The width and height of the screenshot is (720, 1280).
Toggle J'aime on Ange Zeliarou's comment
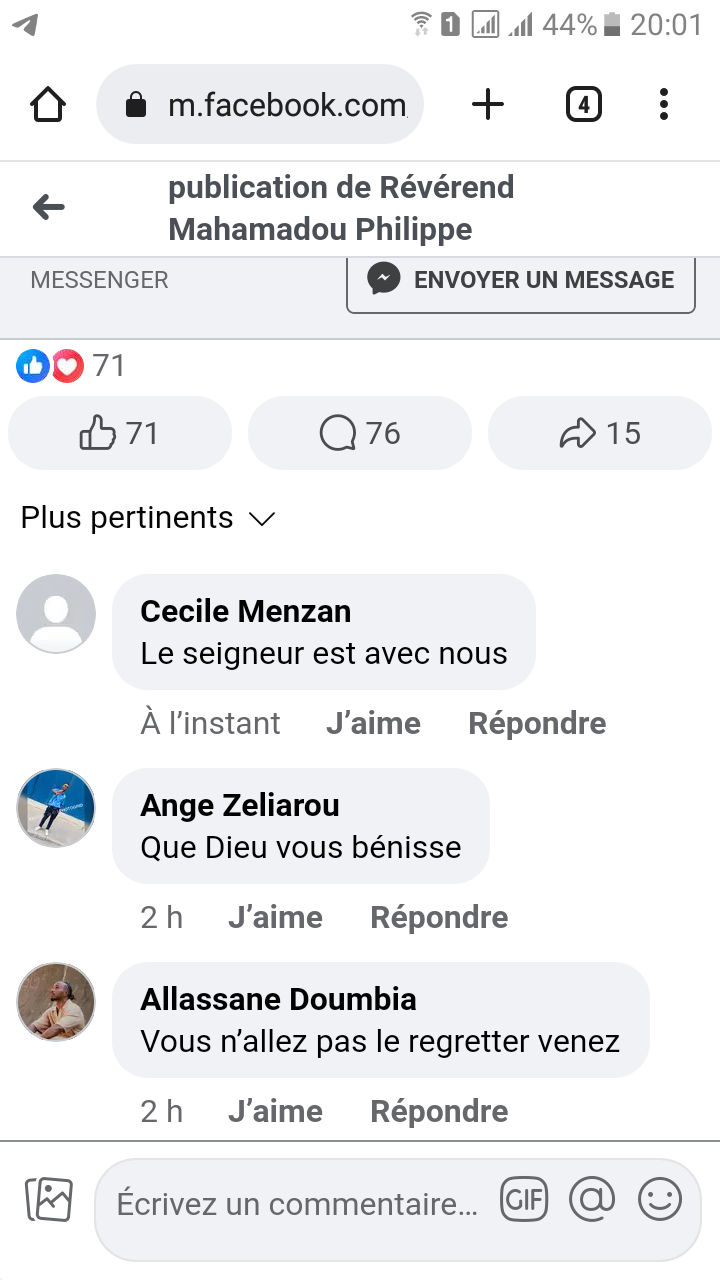275,917
